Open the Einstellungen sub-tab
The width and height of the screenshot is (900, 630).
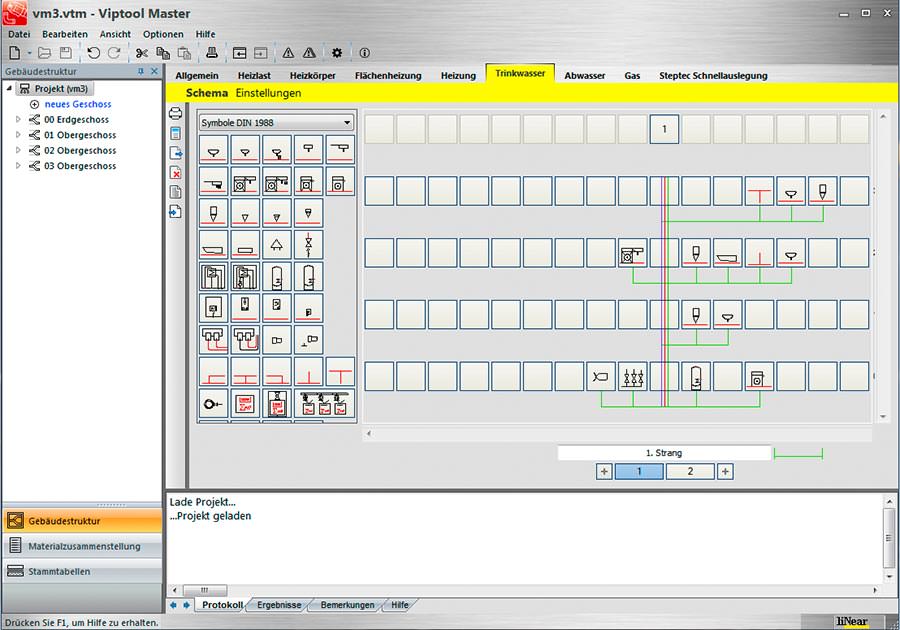click(268, 93)
